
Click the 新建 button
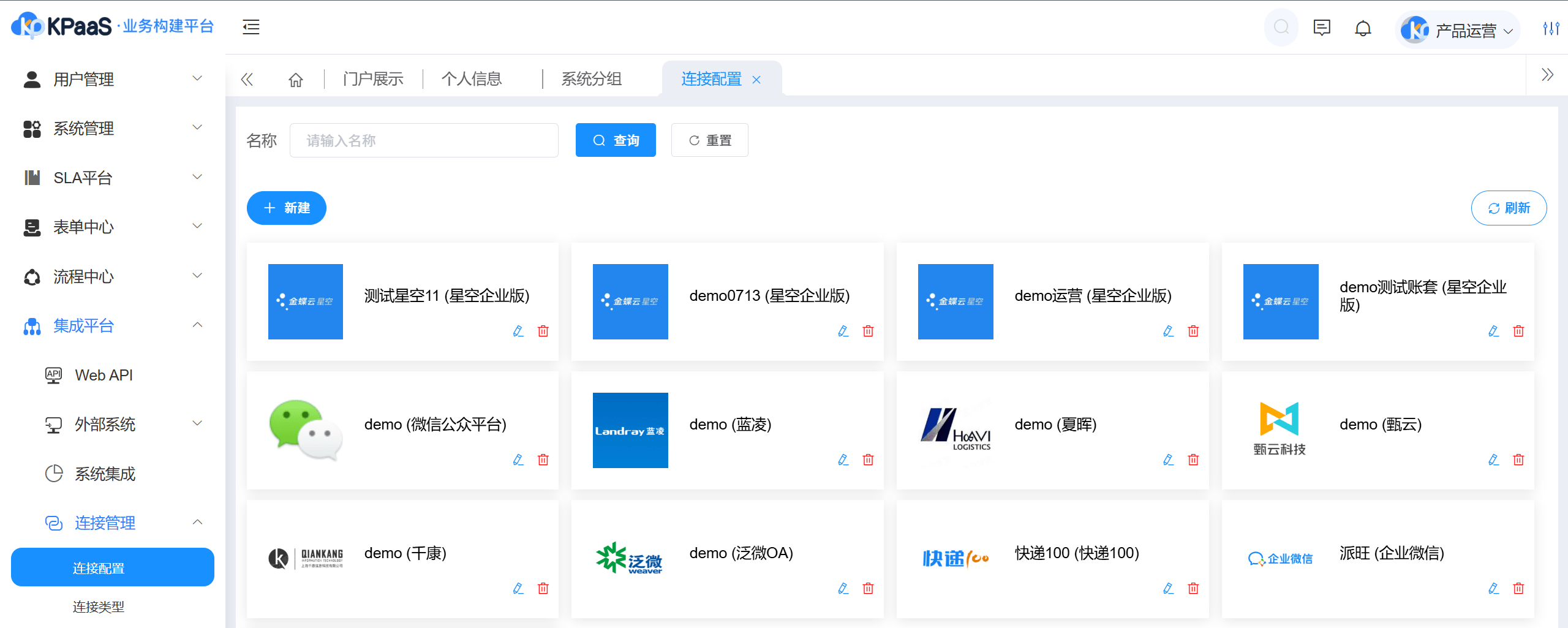[x=287, y=208]
